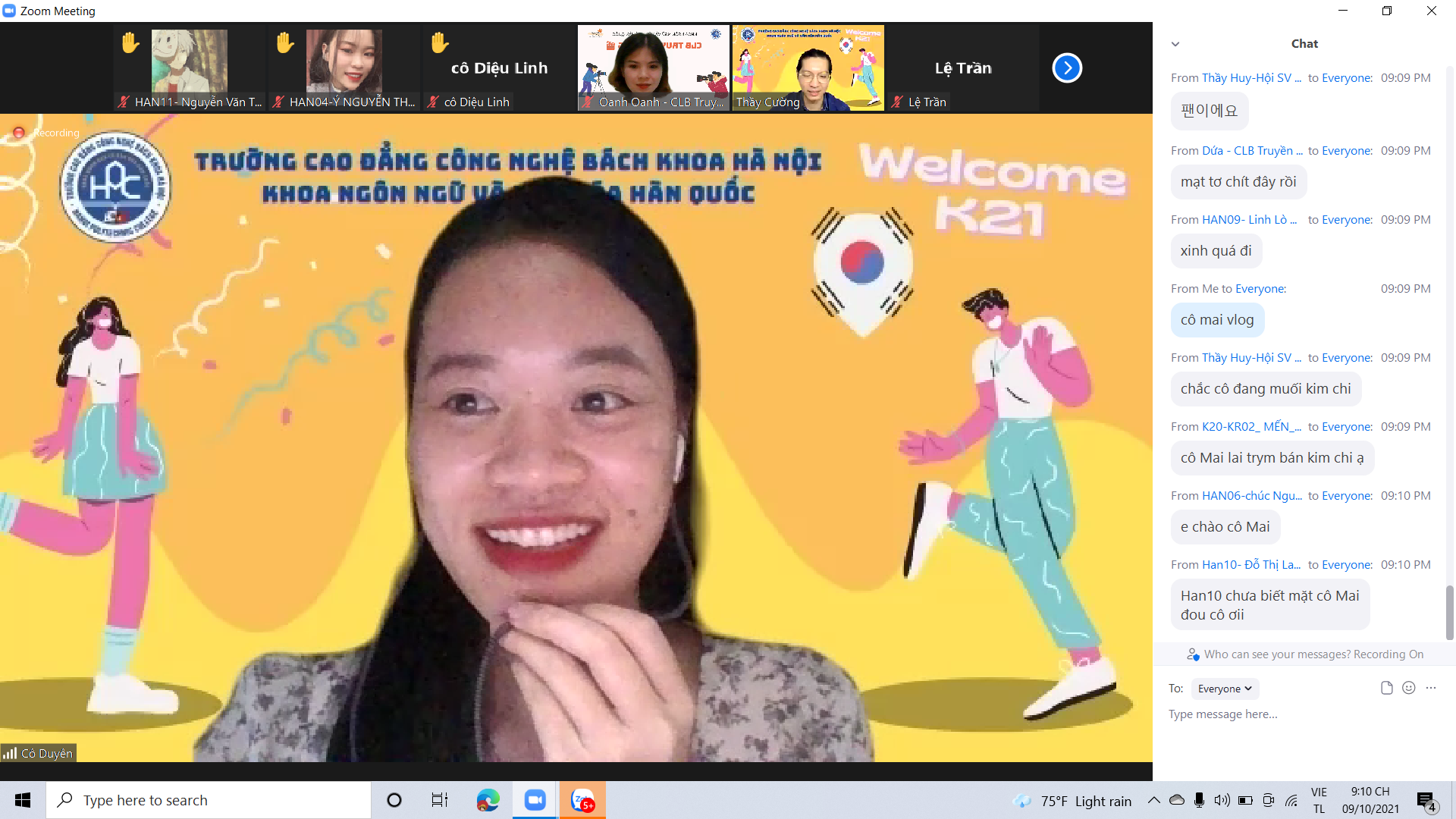
Task: Click the Windows Start button
Action: pyautogui.click(x=23, y=800)
